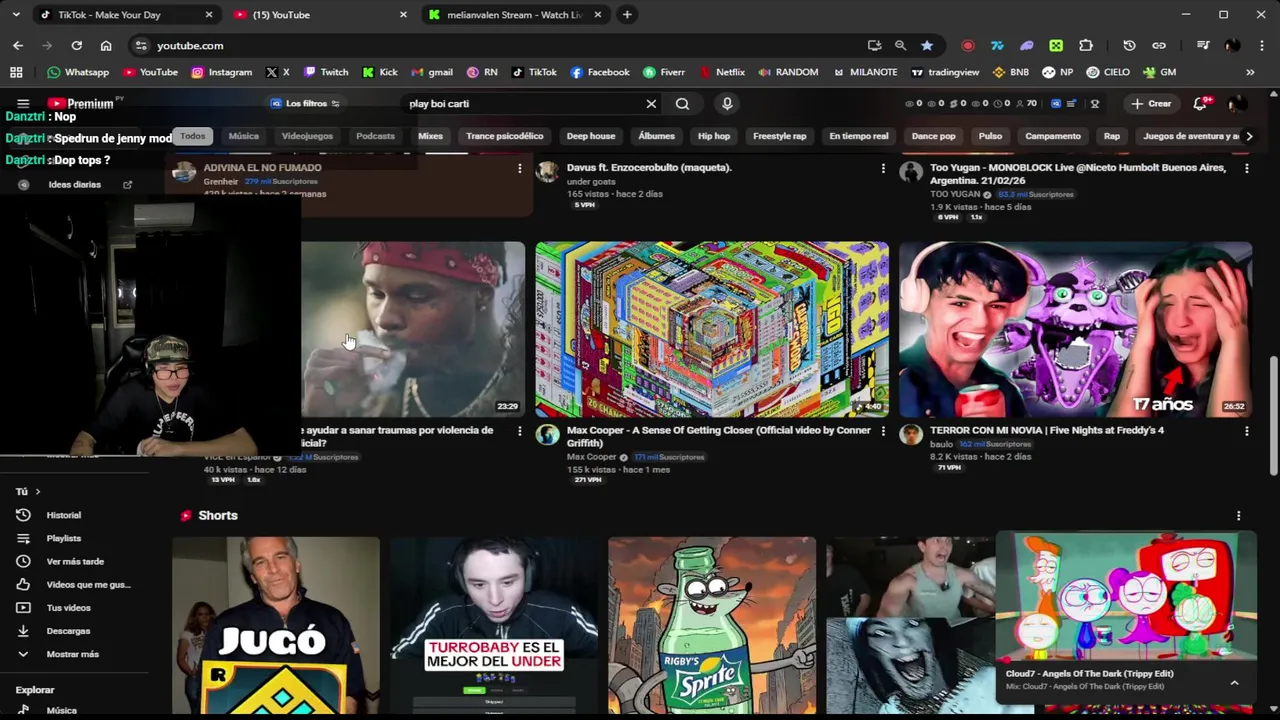Open the TURROBABY ES EL MEJOR short
The image size is (1280, 720).
pos(494,626)
